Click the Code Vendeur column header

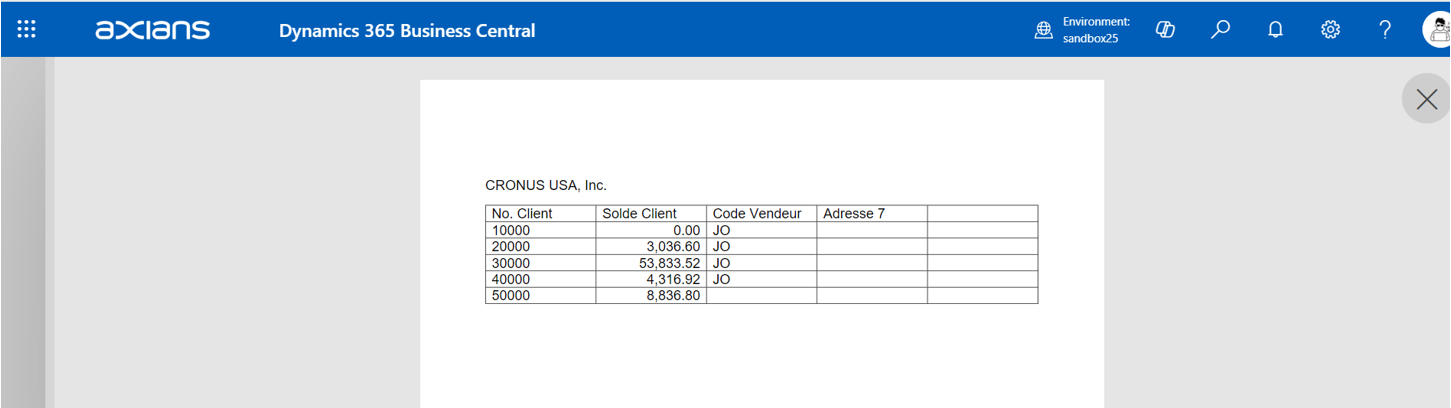757,214
